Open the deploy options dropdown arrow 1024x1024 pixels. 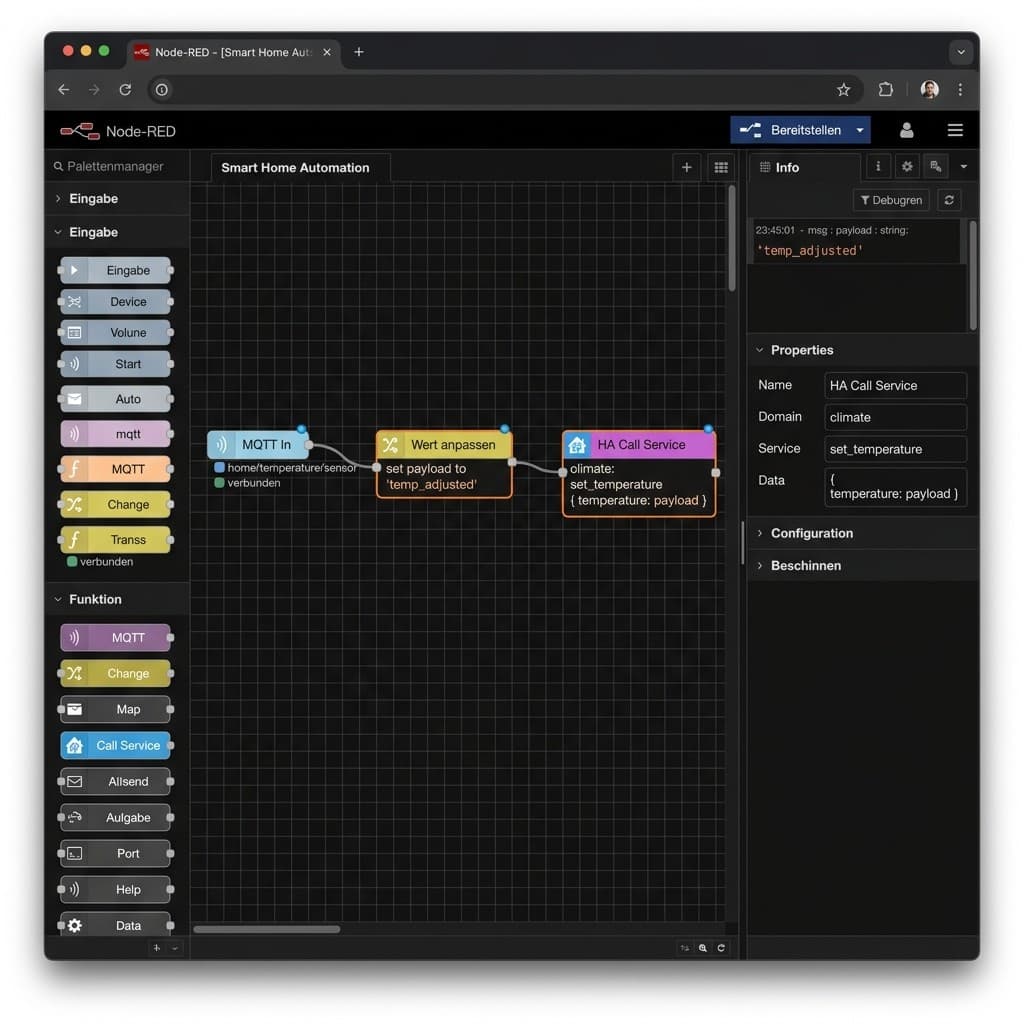(860, 130)
